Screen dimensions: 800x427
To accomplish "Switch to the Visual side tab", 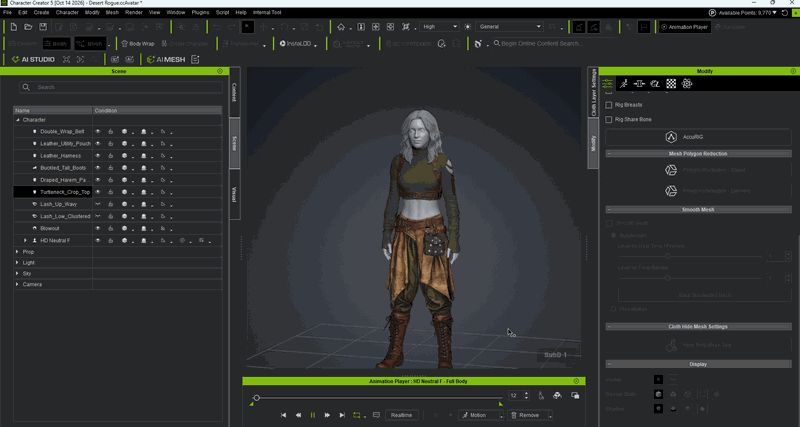I will 235,194.
